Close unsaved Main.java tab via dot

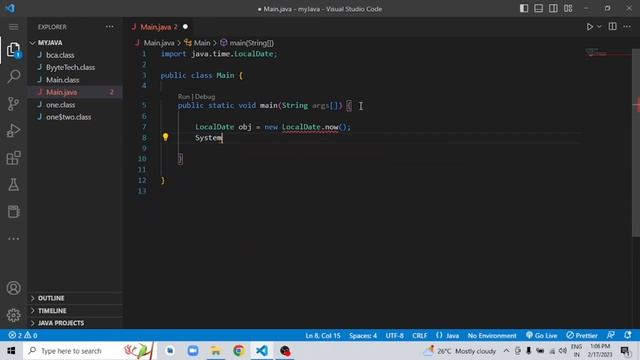coord(185,27)
